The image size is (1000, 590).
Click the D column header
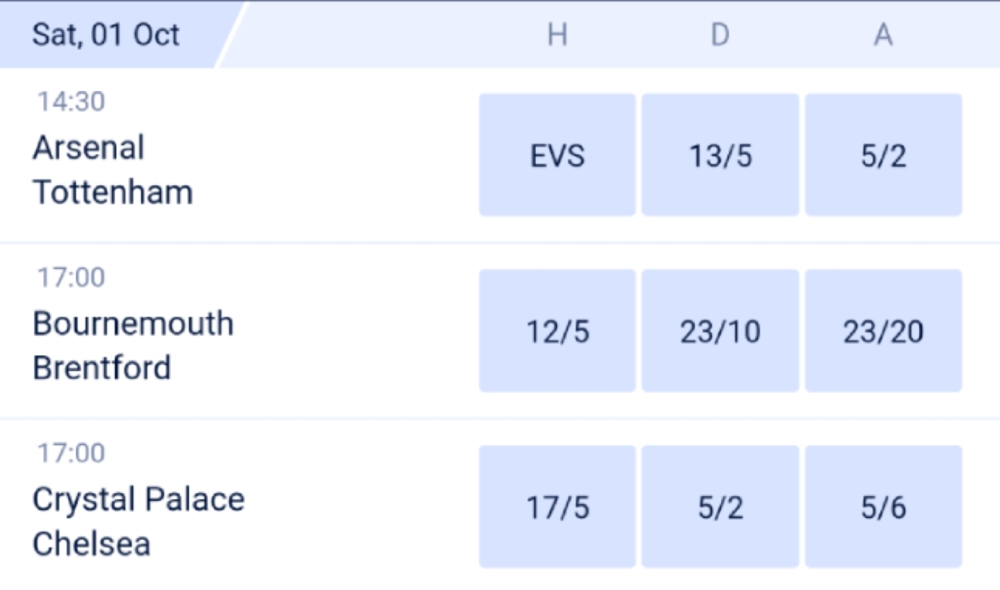(x=720, y=35)
